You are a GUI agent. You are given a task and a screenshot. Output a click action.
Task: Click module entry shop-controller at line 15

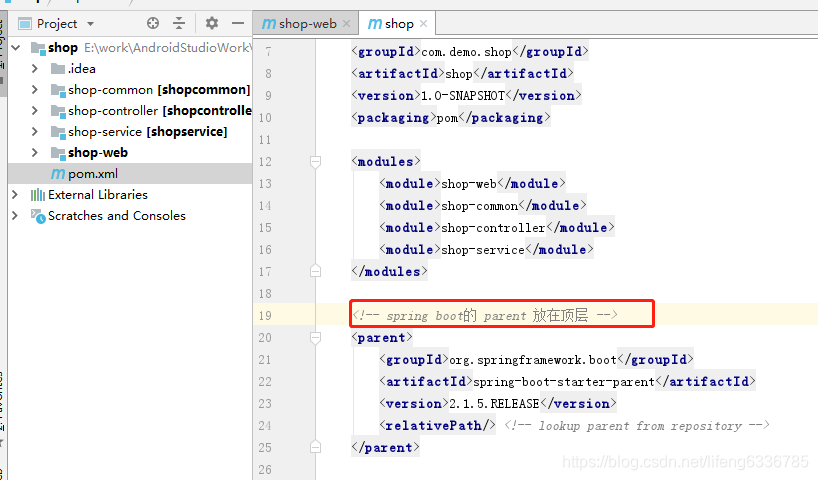494,228
